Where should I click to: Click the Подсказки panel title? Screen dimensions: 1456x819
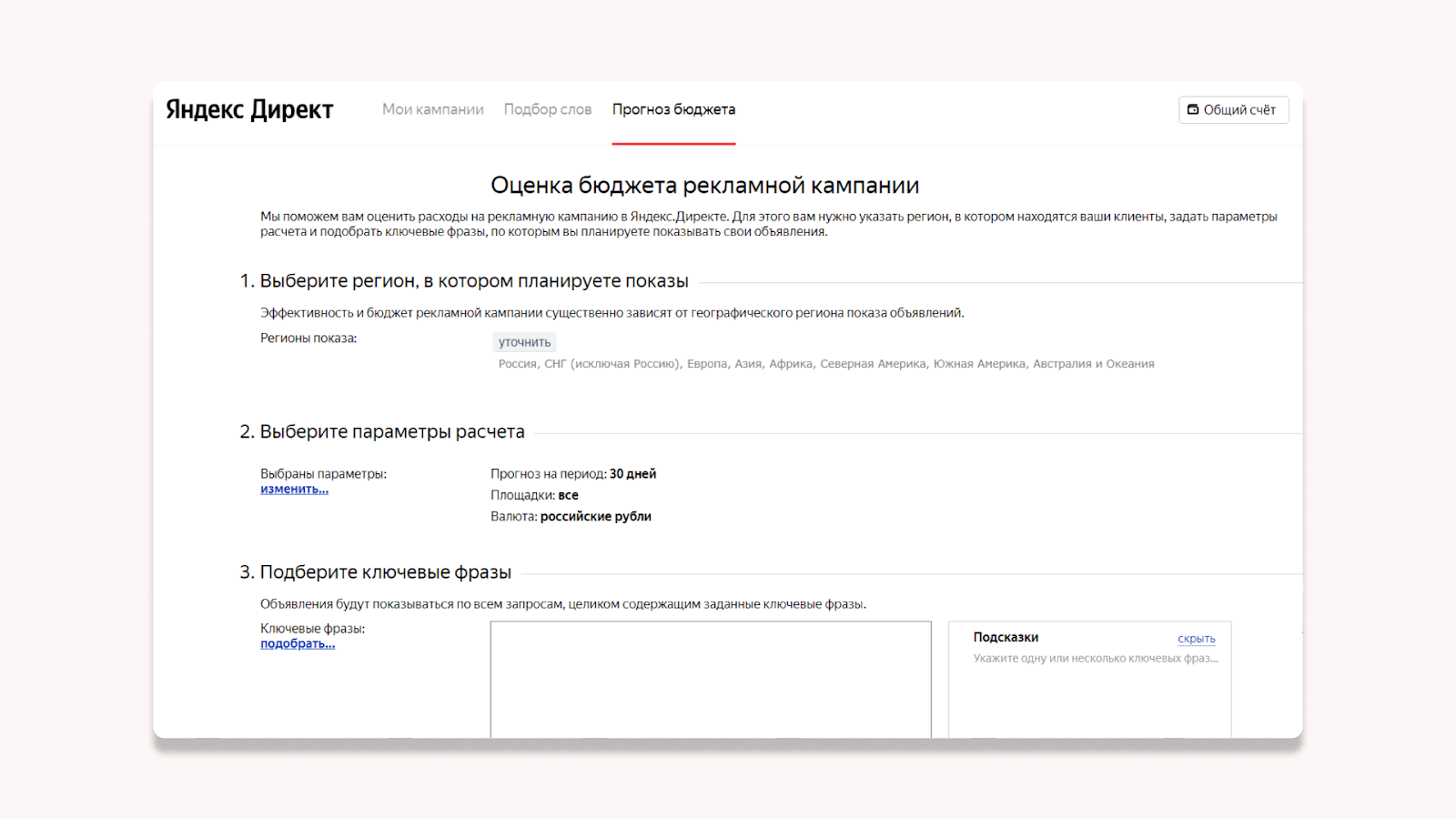point(1006,638)
